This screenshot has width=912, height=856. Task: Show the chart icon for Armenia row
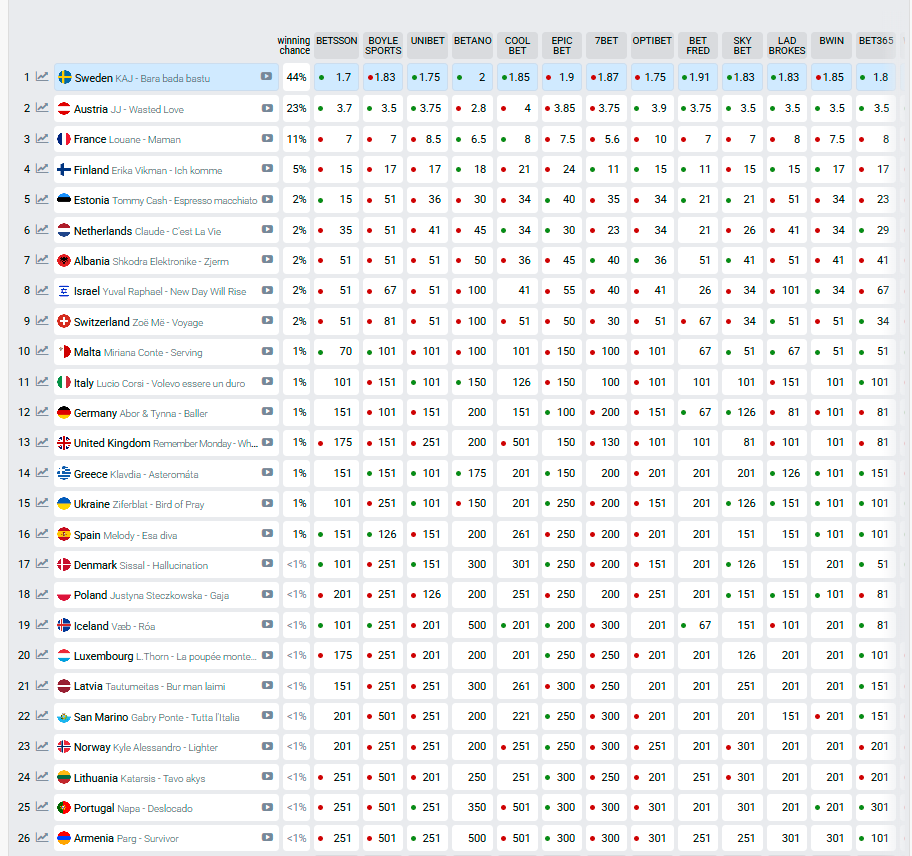click(x=42, y=837)
